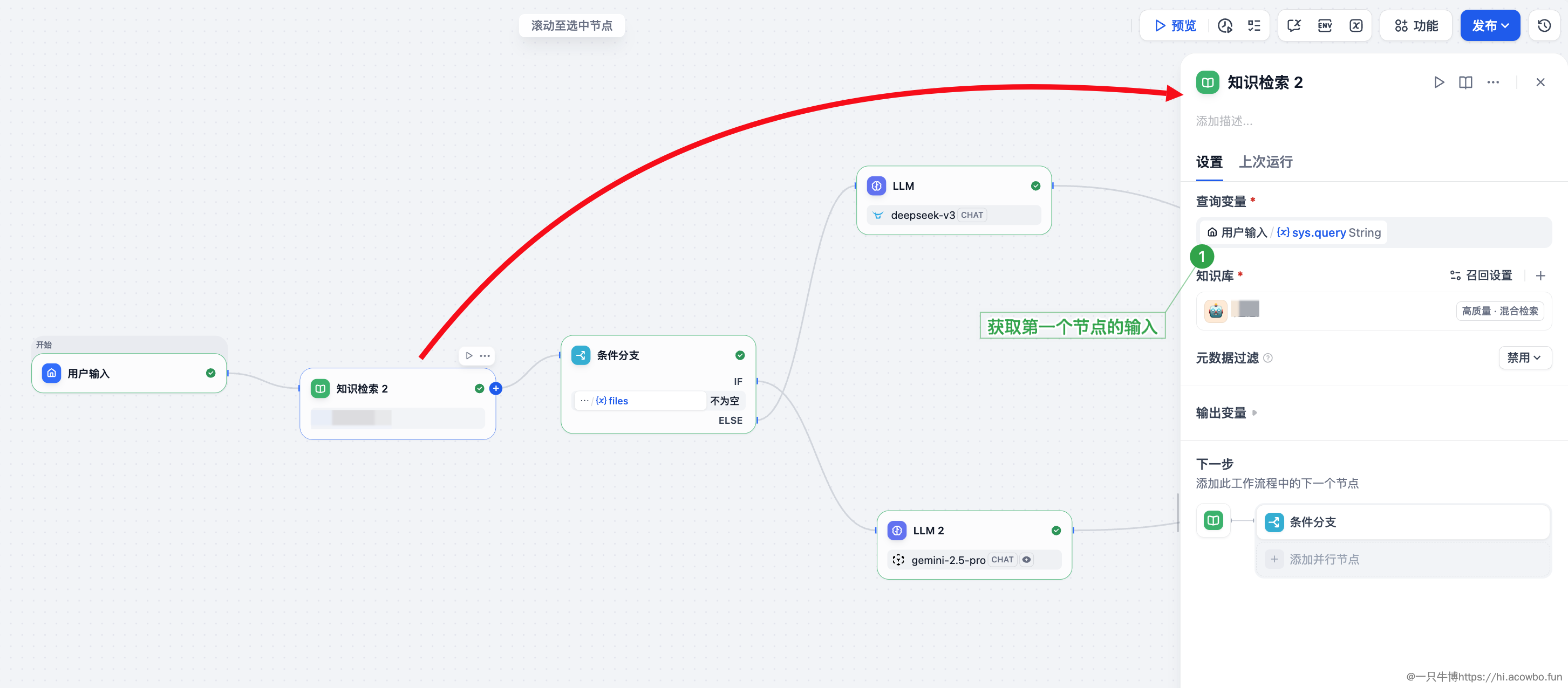Image resolution: width=1568 pixels, height=688 pixels.
Task: Open the ENV environment variables icon
Action: pyautogui.click(x=1325, y=25)
